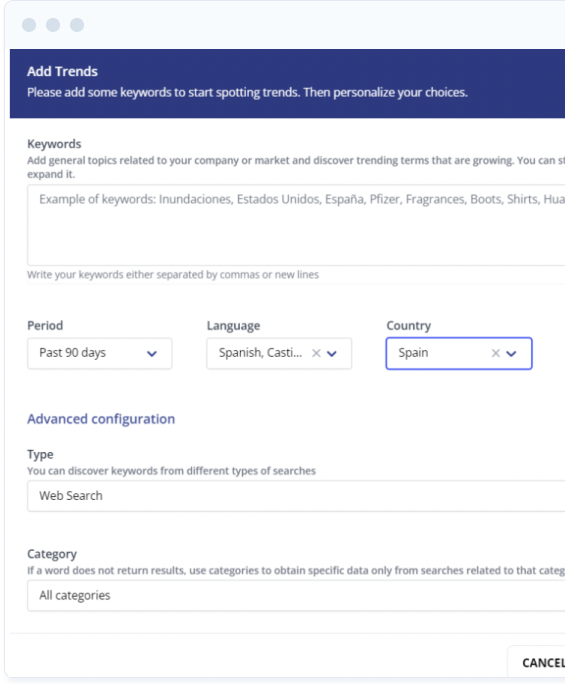Viewport: 565px width, 687px height.
Task: Click the third window control dot
Action: pos(77,25)
